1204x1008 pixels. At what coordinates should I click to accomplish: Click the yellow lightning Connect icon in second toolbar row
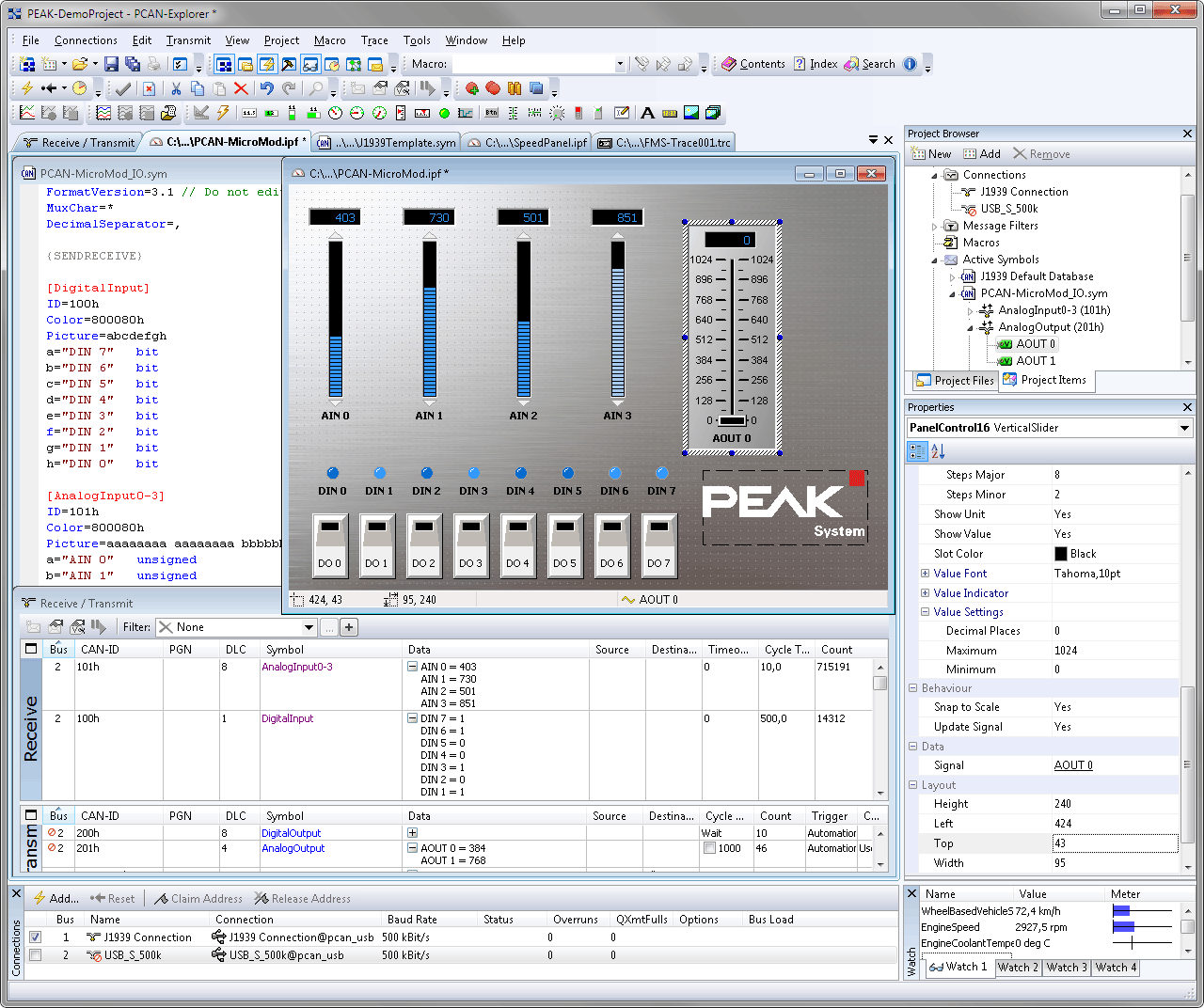click(x=27, y=88)
